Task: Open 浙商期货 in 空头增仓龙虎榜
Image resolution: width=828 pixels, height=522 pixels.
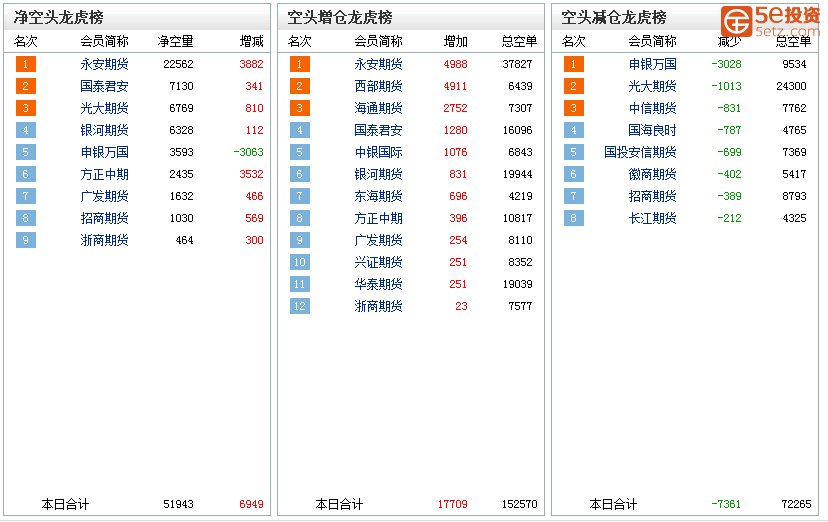Action: [378, 306]
